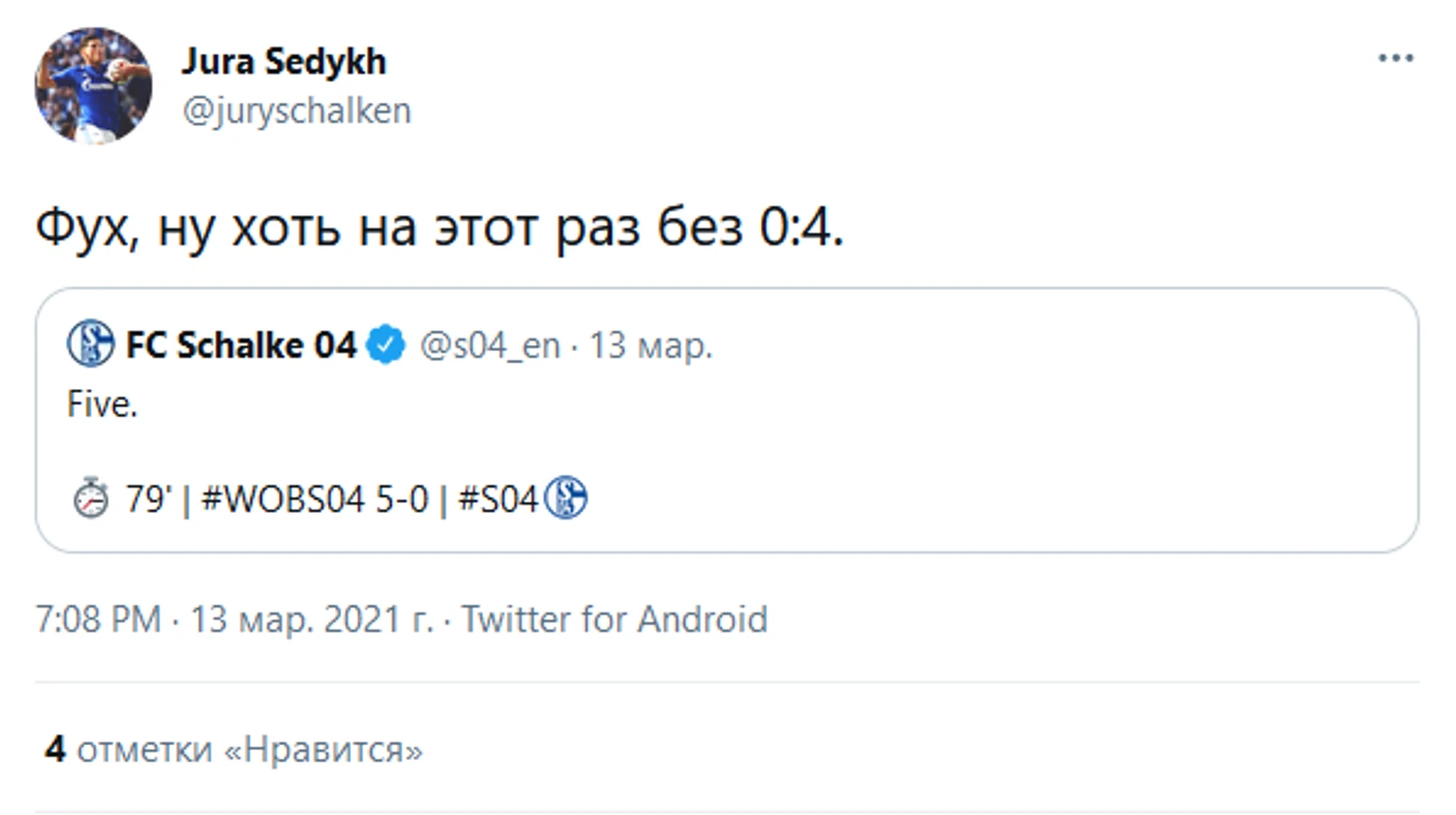Click the 13 мар. 2021 г. date

click(x=312, y=619)
